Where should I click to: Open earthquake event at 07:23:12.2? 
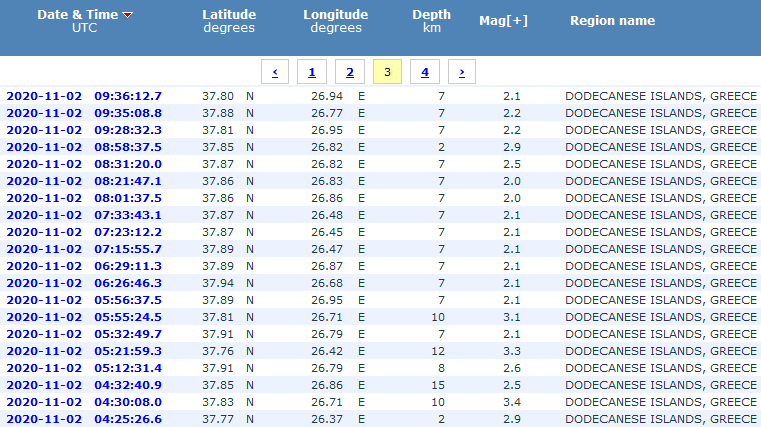coord(84,232)
